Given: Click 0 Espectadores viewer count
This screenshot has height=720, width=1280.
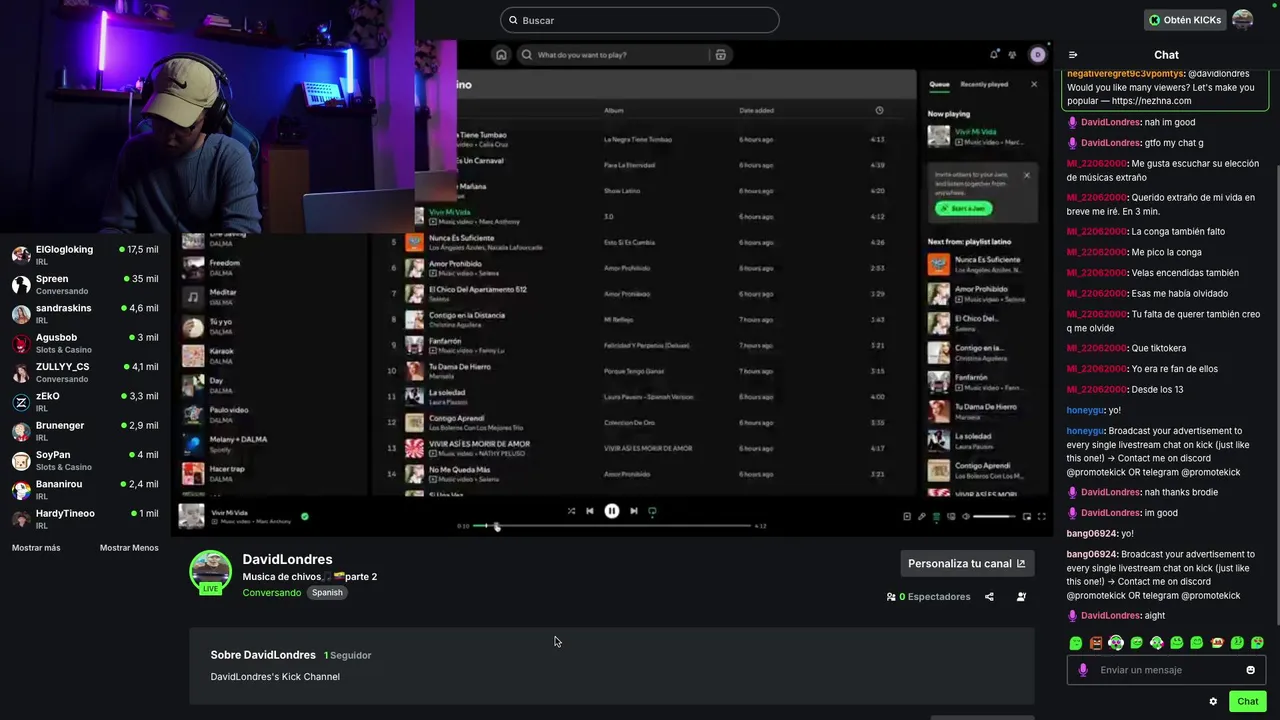Looking at the screenshot, I should point(928,597).
